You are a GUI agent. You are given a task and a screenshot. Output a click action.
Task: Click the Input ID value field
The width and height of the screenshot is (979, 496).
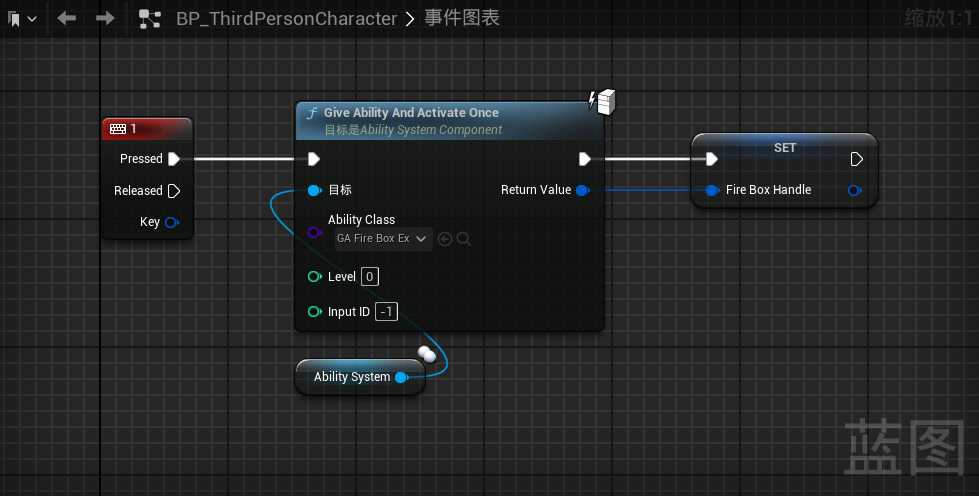[x=386, y=312]
